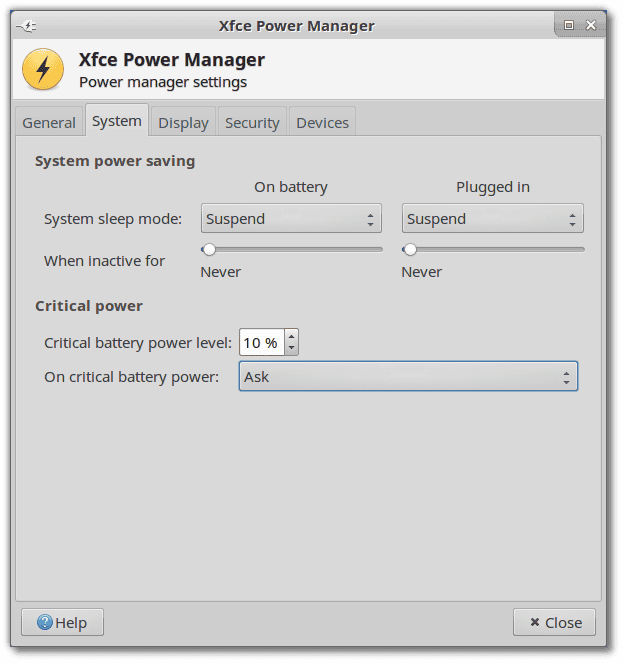Image resolution: width=623 pixels, height=663 pixels.
Task: Click the Critical power heading
Action: pyautogui.click(x=89, y=306)
